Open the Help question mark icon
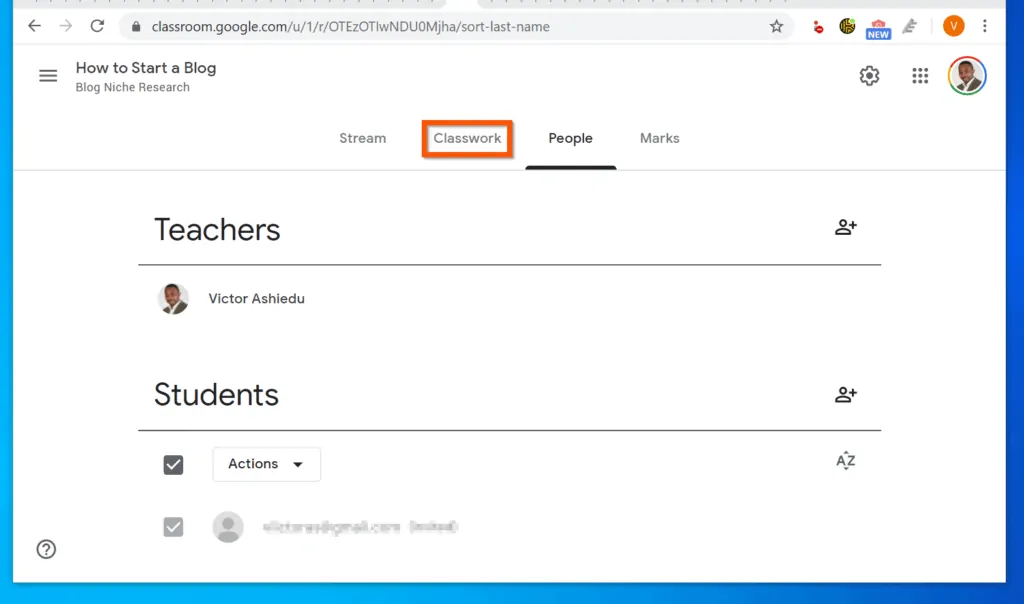The height and width of the screenshot is (604, 1024). click(x=46, y=549)
